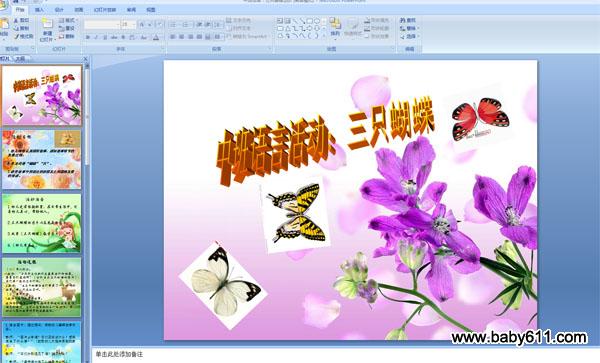This screenshot has width=600, height=363.
Task: Click the Clear Formatting icon
Action: pos(160,24)
